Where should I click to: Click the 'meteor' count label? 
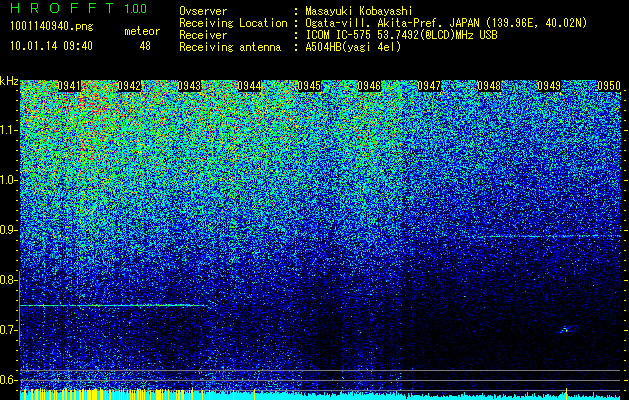142,31
